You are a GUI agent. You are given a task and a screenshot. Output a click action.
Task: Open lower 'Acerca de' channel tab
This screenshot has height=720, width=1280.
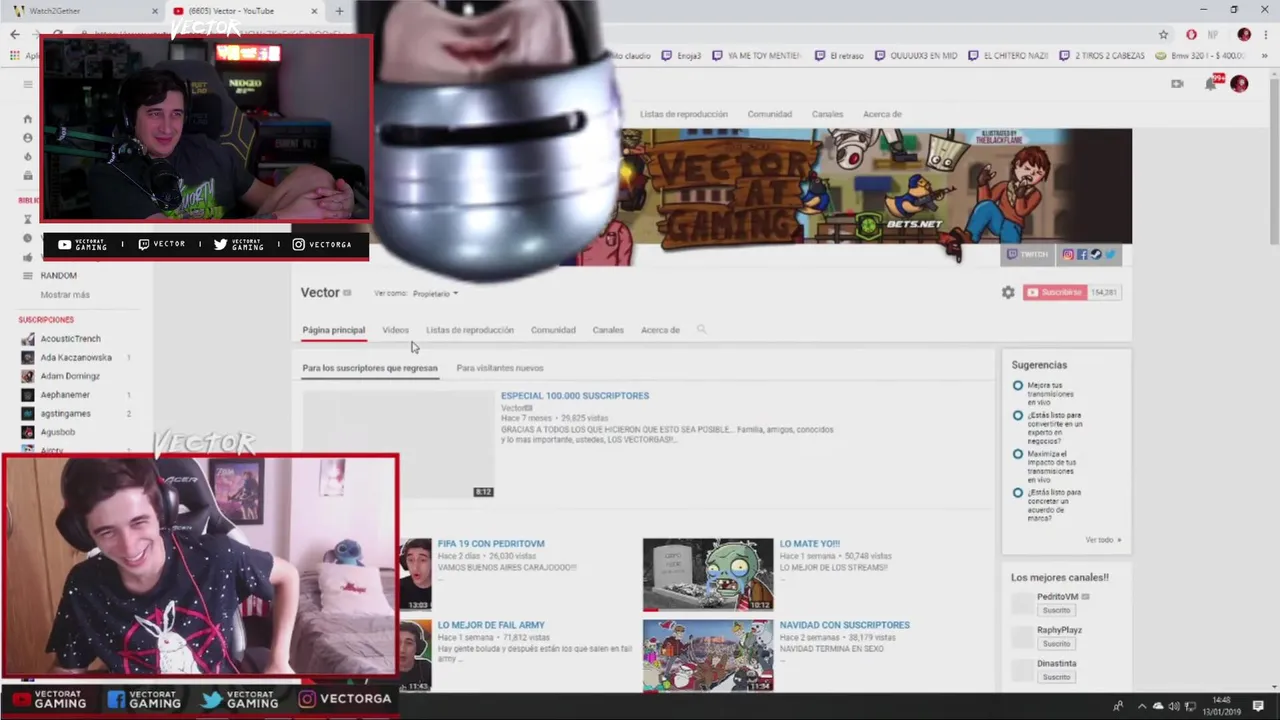pos(660,330)
